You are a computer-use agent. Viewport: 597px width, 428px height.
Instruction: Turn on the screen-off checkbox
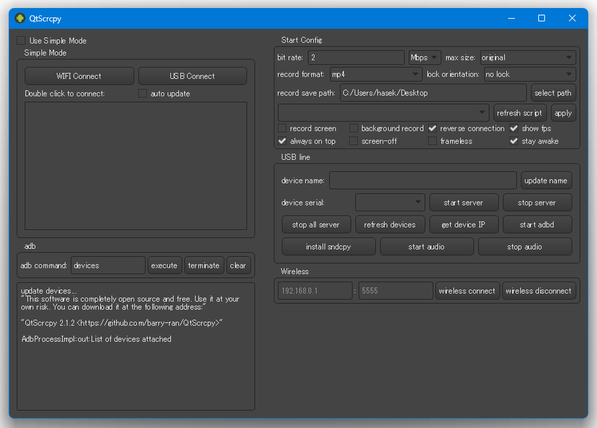click(354, 141)
